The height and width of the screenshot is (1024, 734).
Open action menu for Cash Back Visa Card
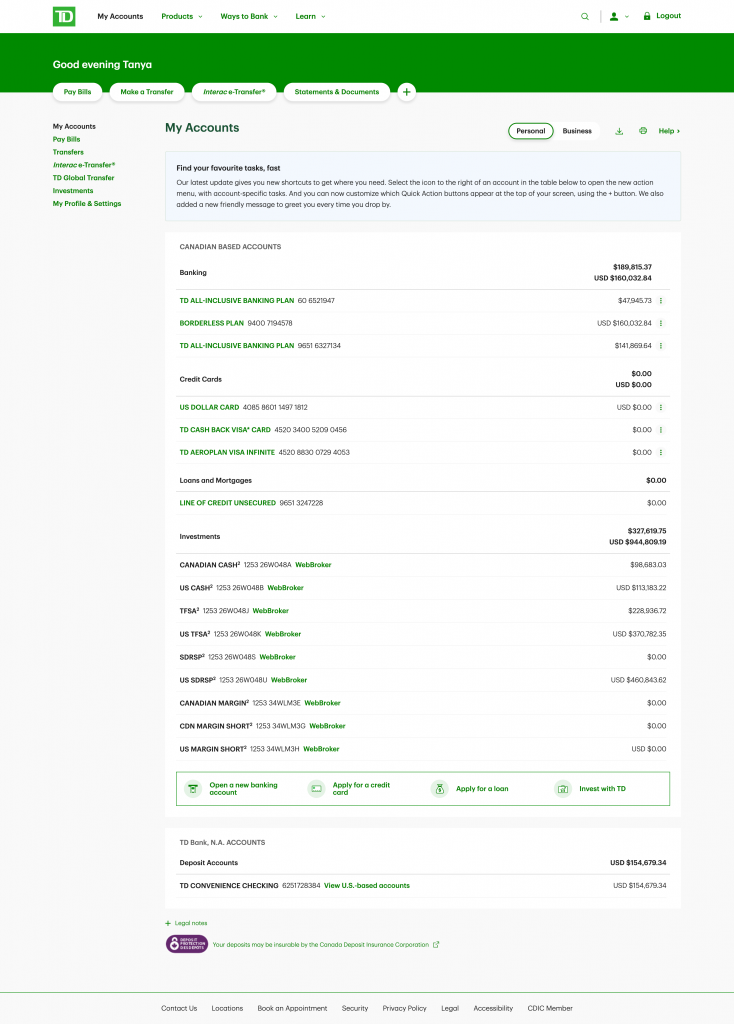point(661,430)
